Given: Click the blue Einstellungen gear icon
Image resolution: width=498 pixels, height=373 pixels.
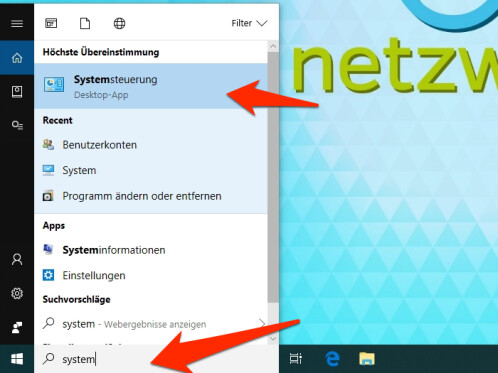Looking at the screenshot, I should [48, 275].
